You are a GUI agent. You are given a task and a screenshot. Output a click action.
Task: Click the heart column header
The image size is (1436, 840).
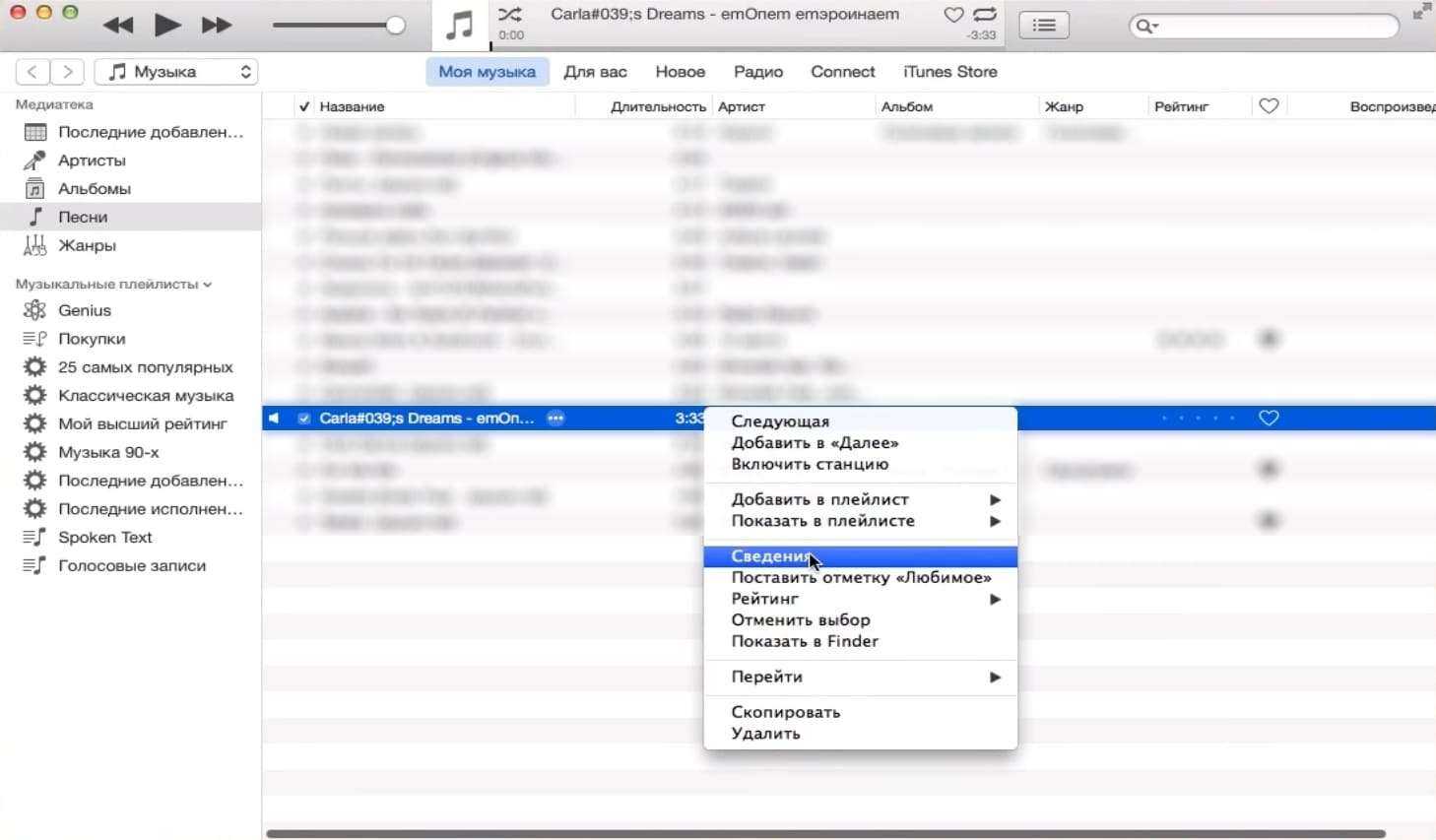1269,106
